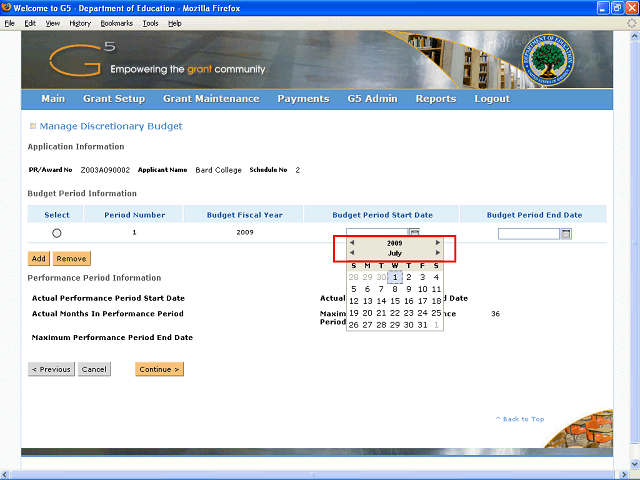The width and height of the screenshot is (640, 480).
Task: Open G5 Admin navigation tab
Action: [x=372, y=99]
